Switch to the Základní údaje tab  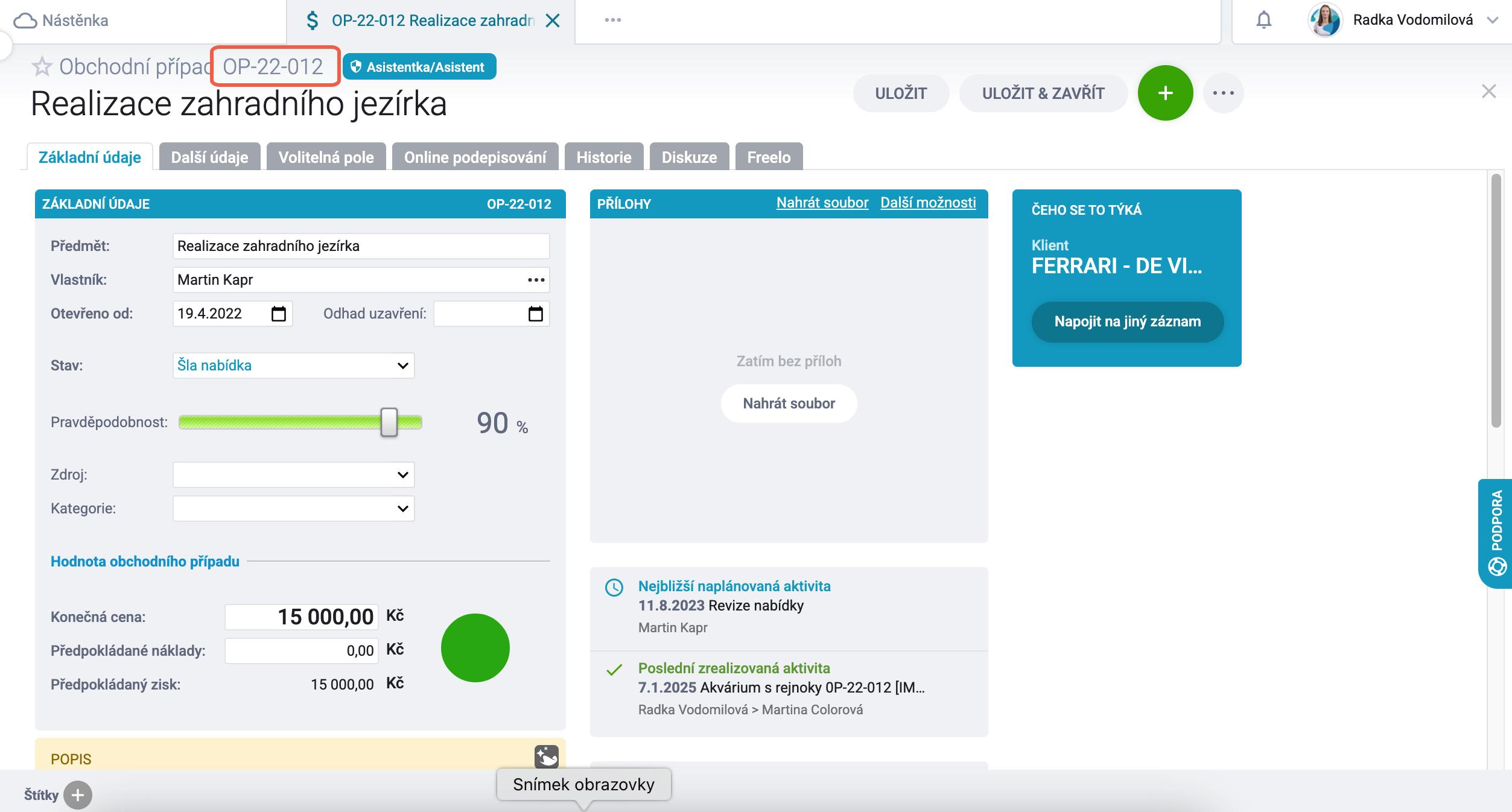(x=90, y=157)
